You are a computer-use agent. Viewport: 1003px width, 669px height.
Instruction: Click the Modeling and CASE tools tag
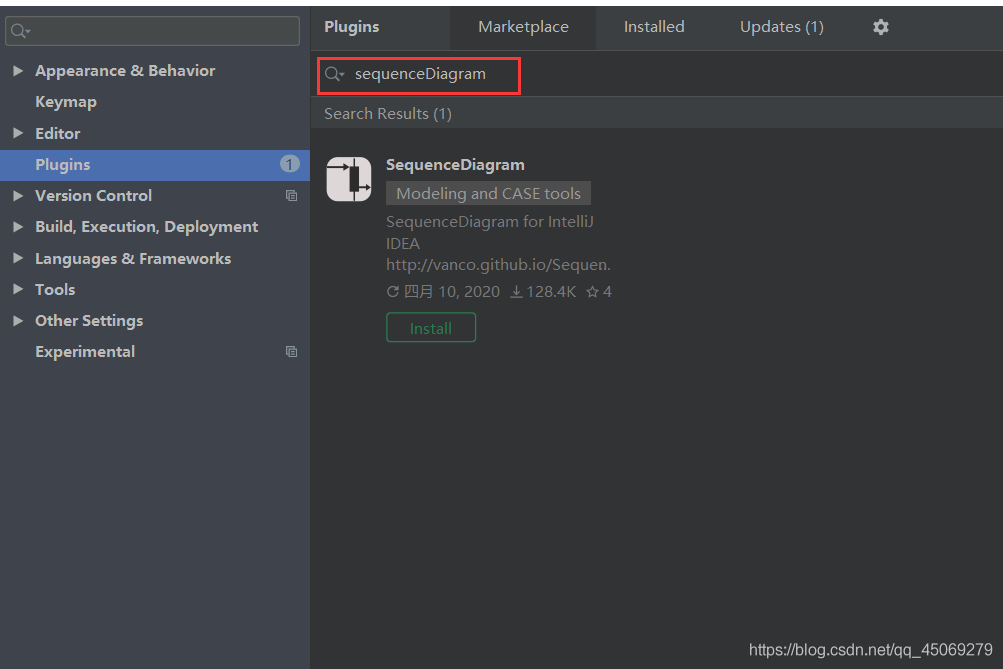(488, 193)
